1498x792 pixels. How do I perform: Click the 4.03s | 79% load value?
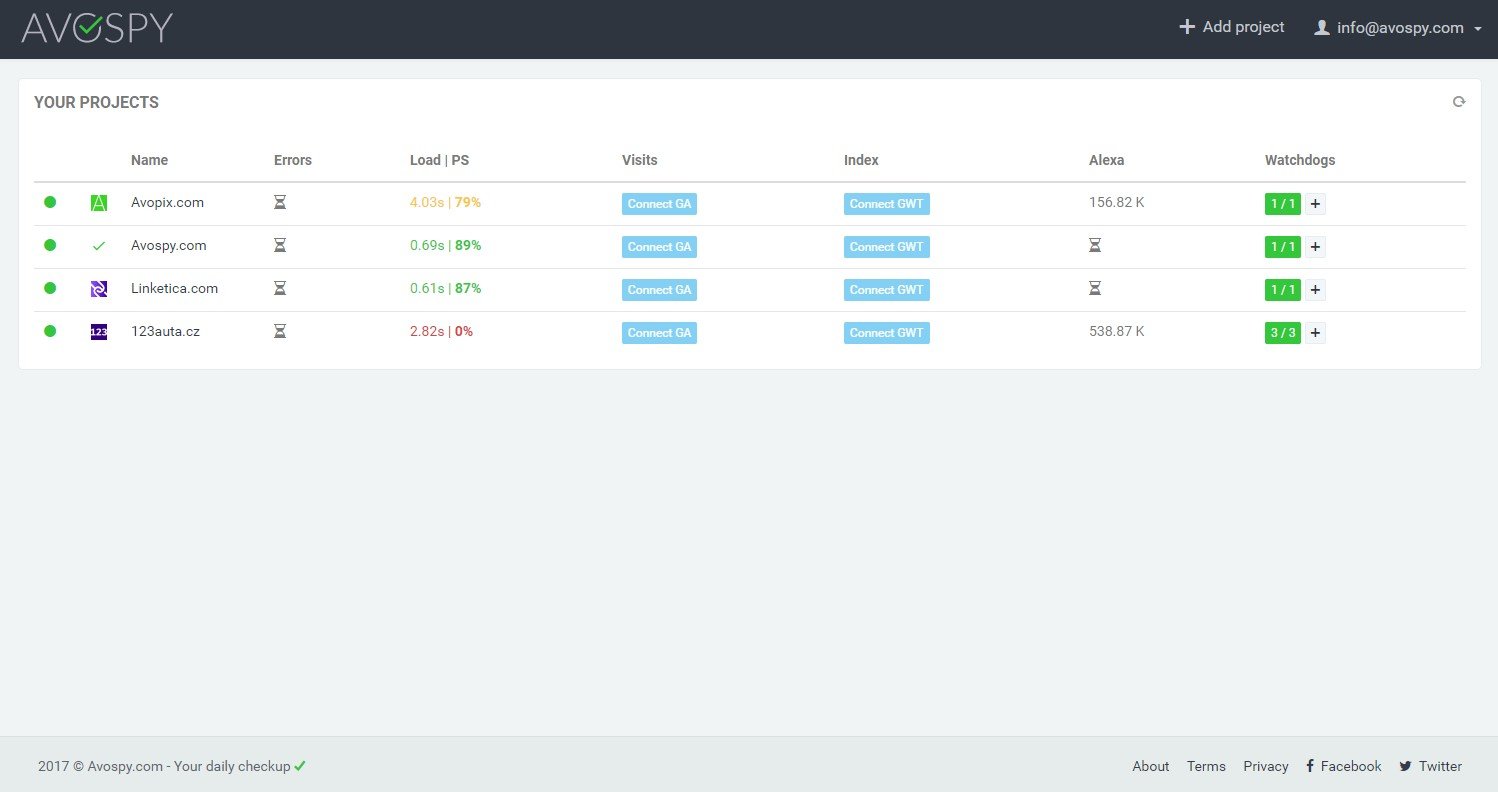(445, 202)
